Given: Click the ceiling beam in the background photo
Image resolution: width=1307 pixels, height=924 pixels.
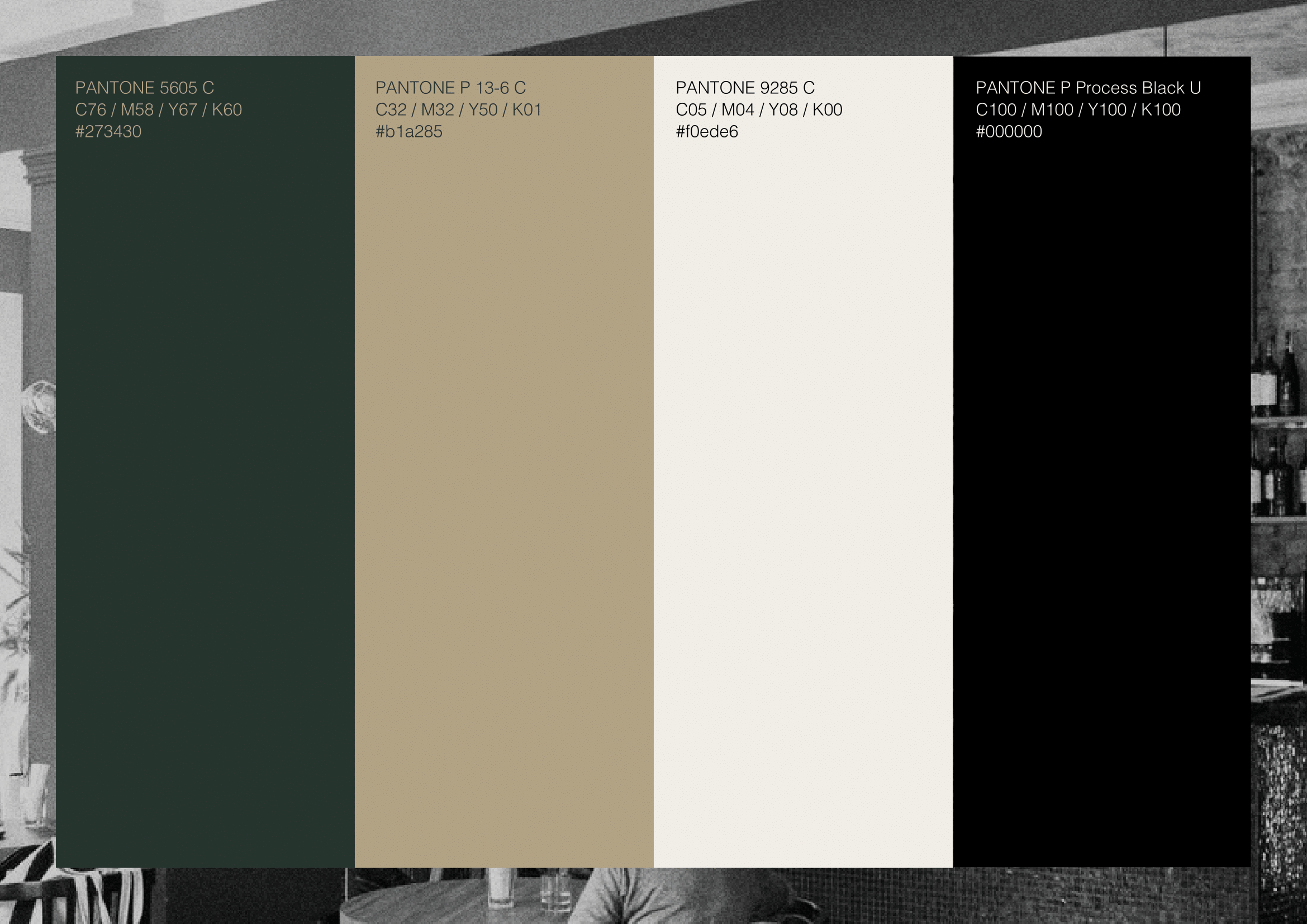Looking at the screenshot, I should 398,23.
